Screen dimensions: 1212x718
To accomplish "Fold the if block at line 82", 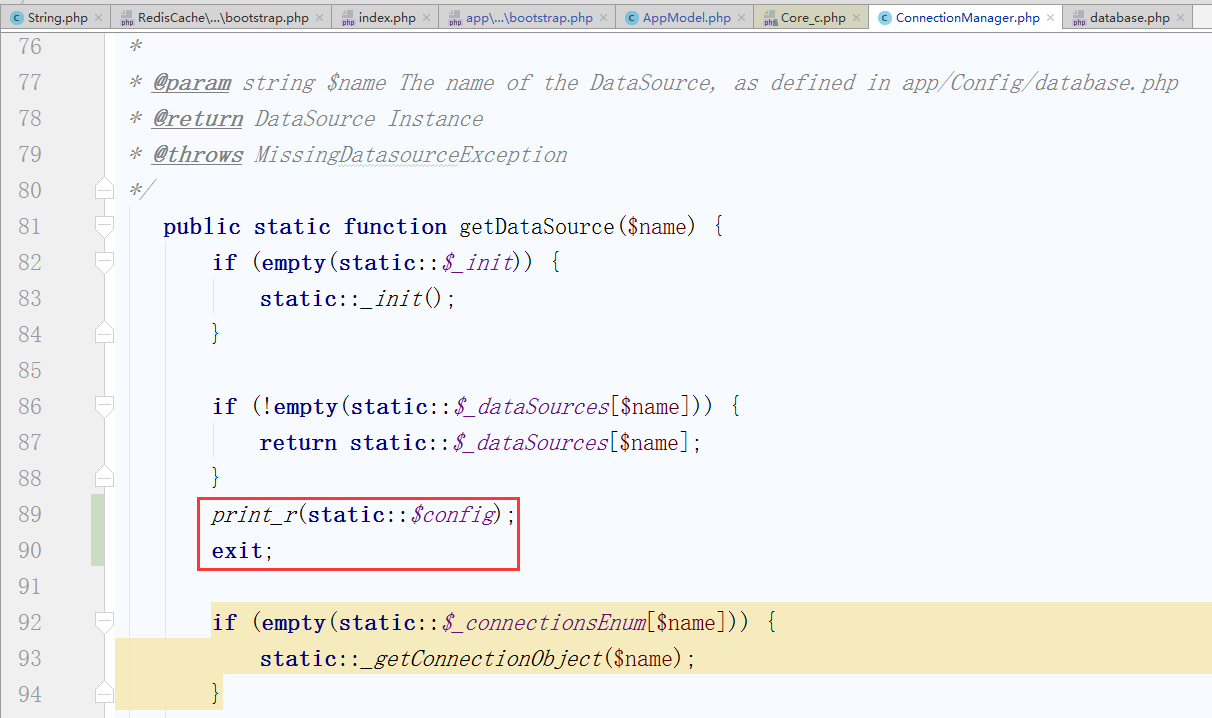I will click(104, 263).
